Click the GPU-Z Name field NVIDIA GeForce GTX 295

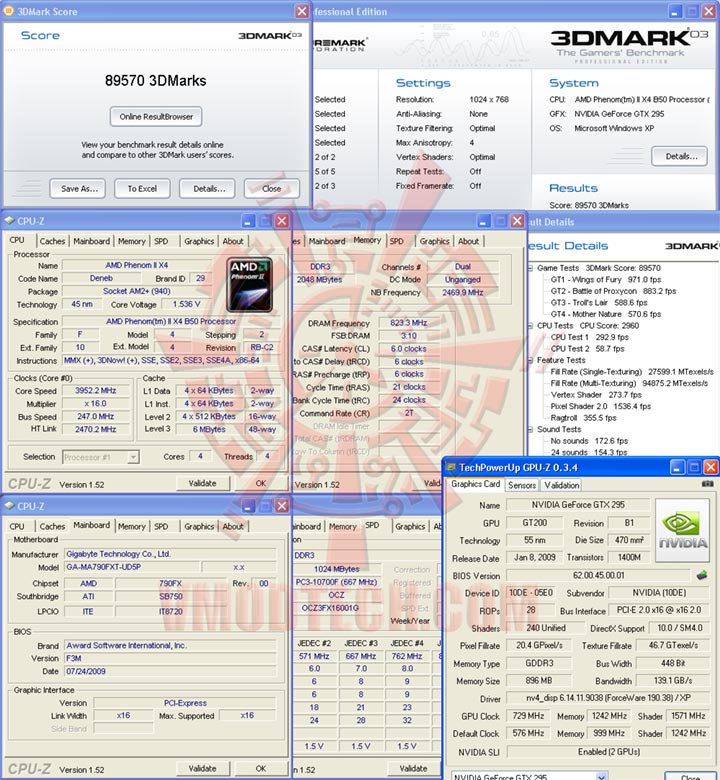(578, 505)
